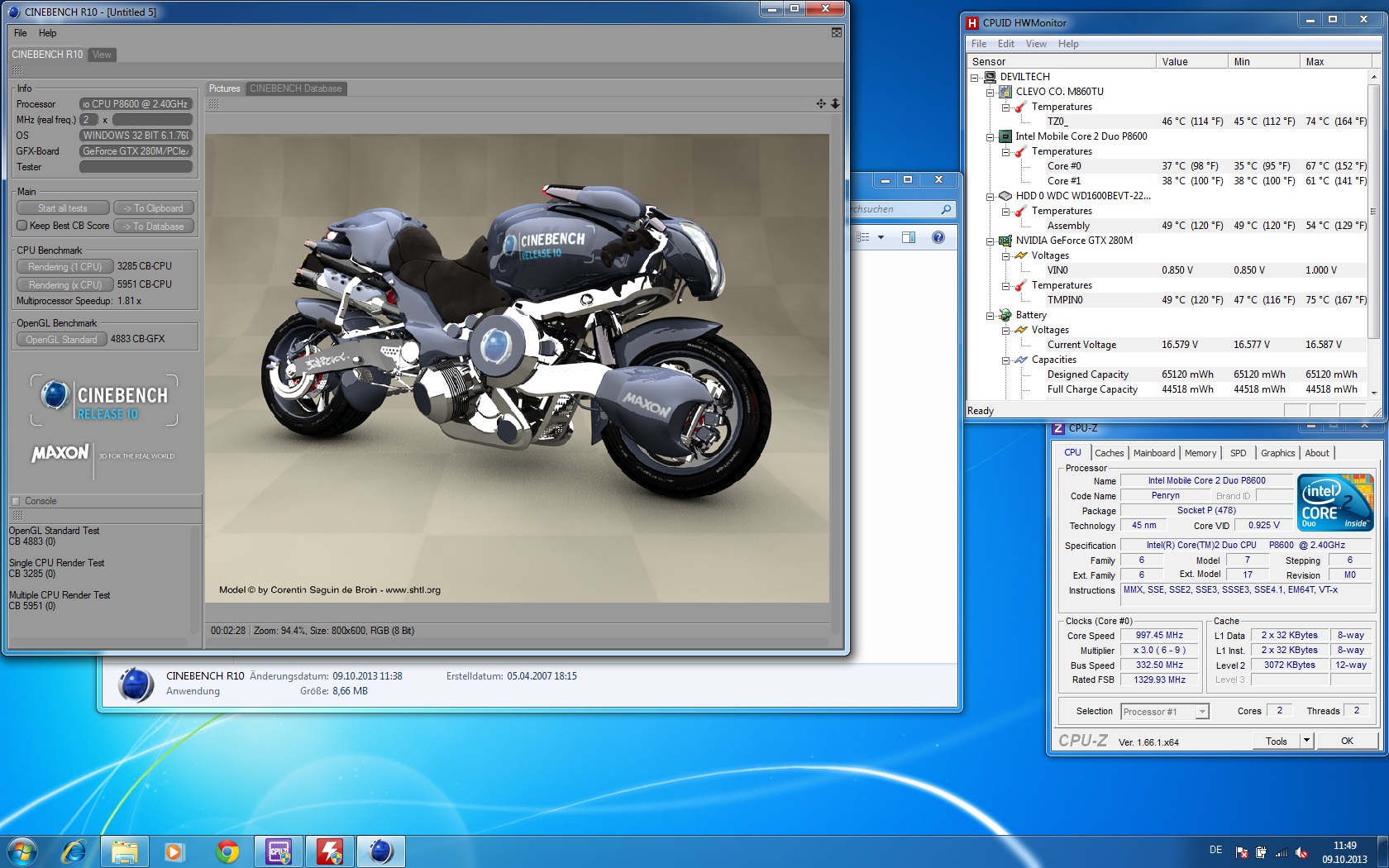
Task: Click the network signal tray icon
Action: pyautogui.click(x=1282, y=852)
